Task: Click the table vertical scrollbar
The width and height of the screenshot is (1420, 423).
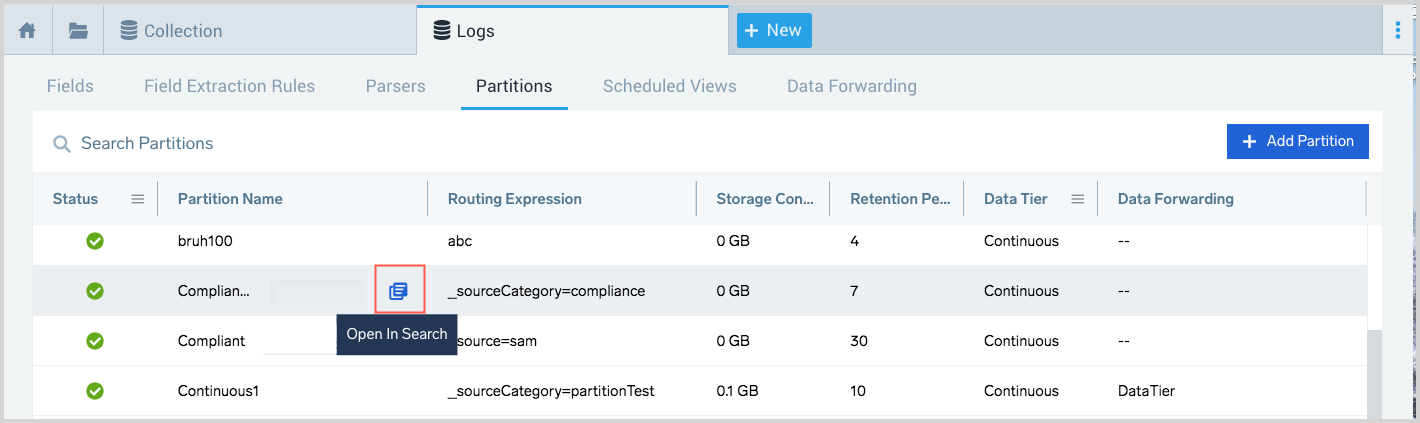Action: (x=1375, y=370)
